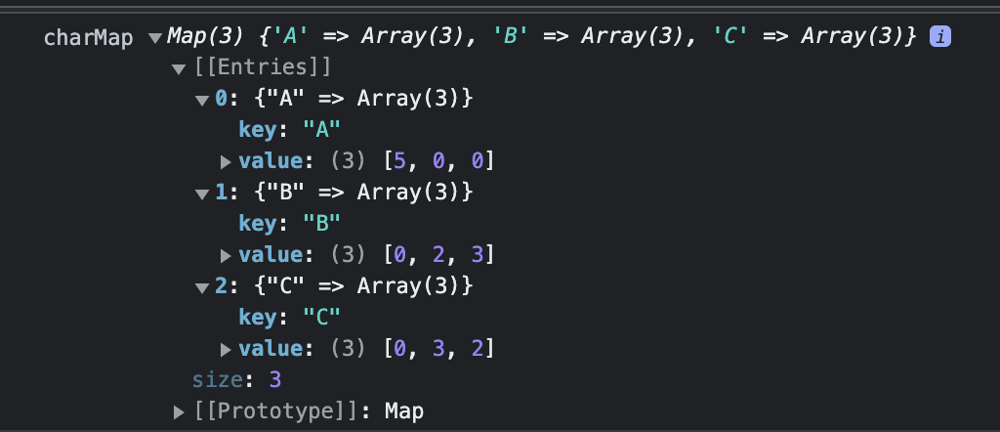Viewport: 1000px width, 432px height.
Task: Click the Map(3) summary line text
Action: pyautogui.click(x=541, y=37)
